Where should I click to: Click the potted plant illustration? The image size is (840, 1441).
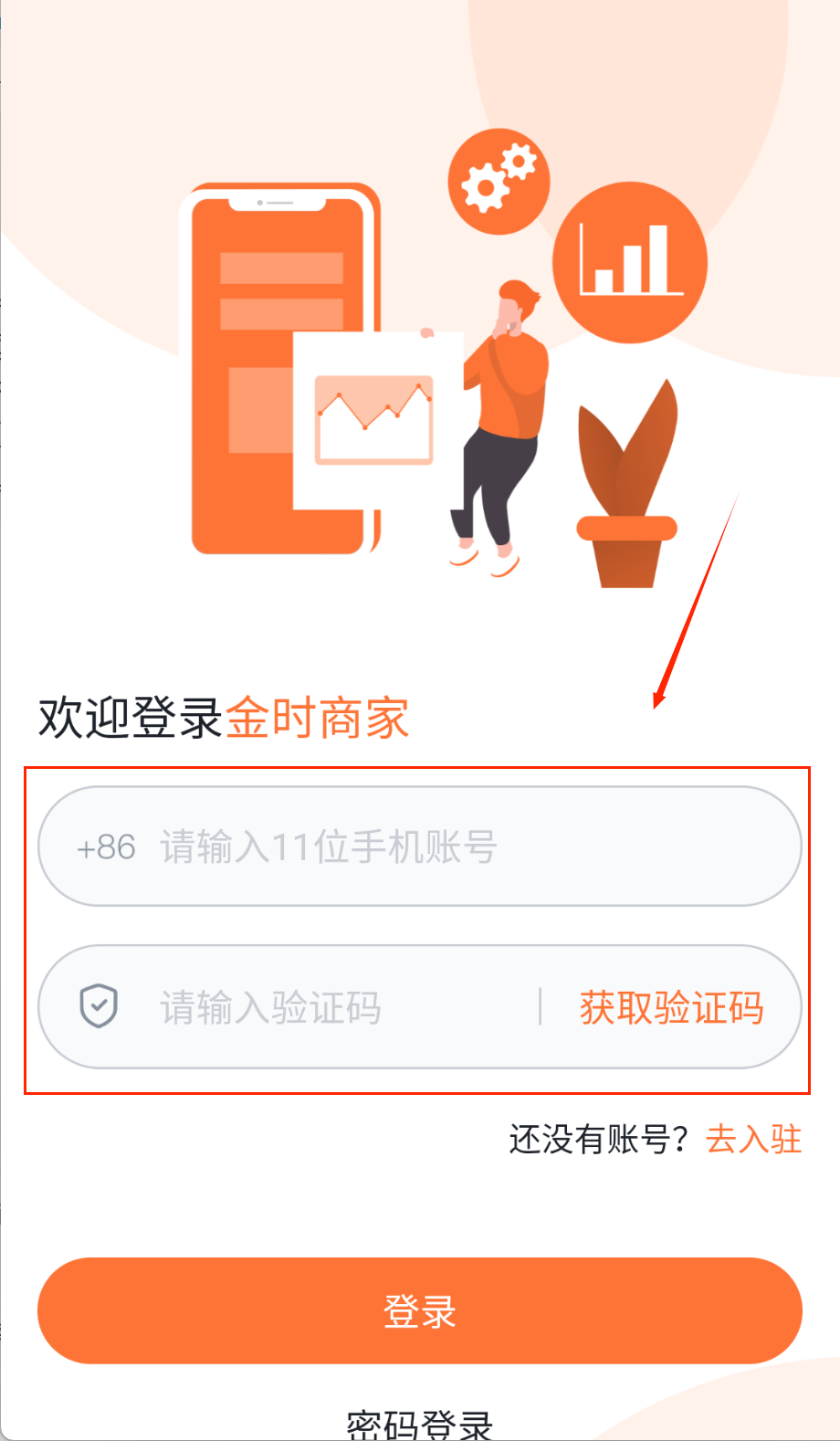(x=627, y=483)
